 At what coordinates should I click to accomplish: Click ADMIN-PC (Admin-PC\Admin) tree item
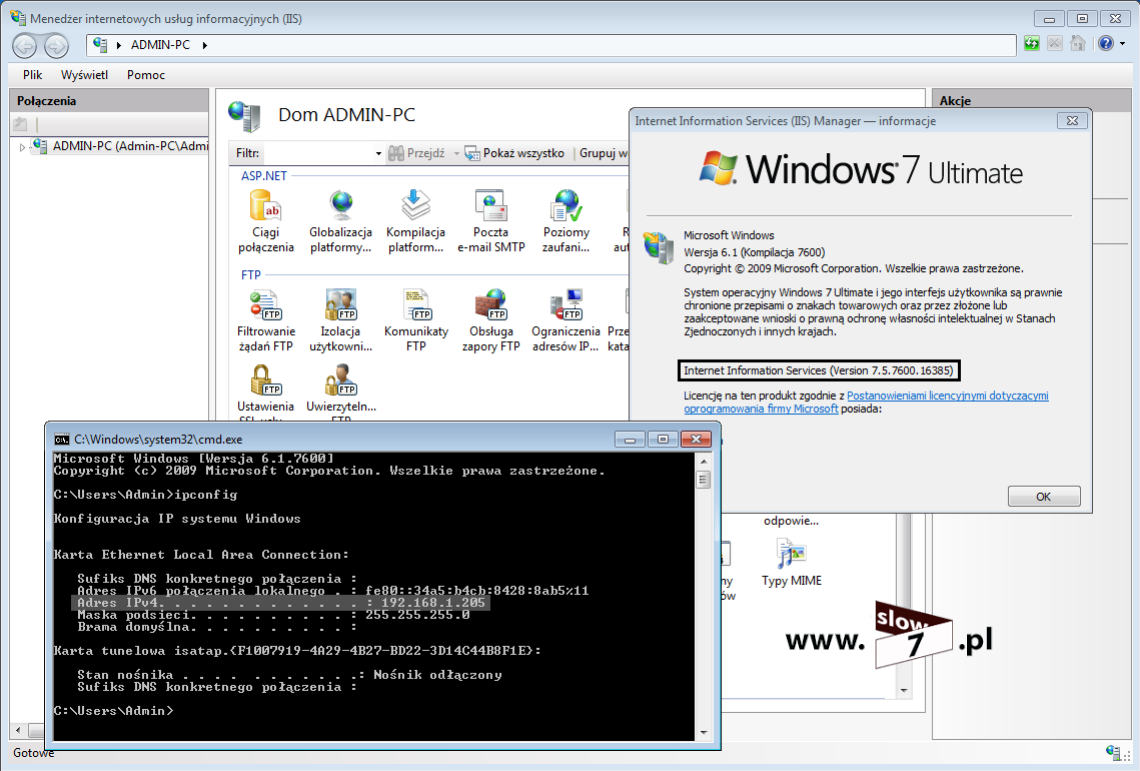coord(130,146)
